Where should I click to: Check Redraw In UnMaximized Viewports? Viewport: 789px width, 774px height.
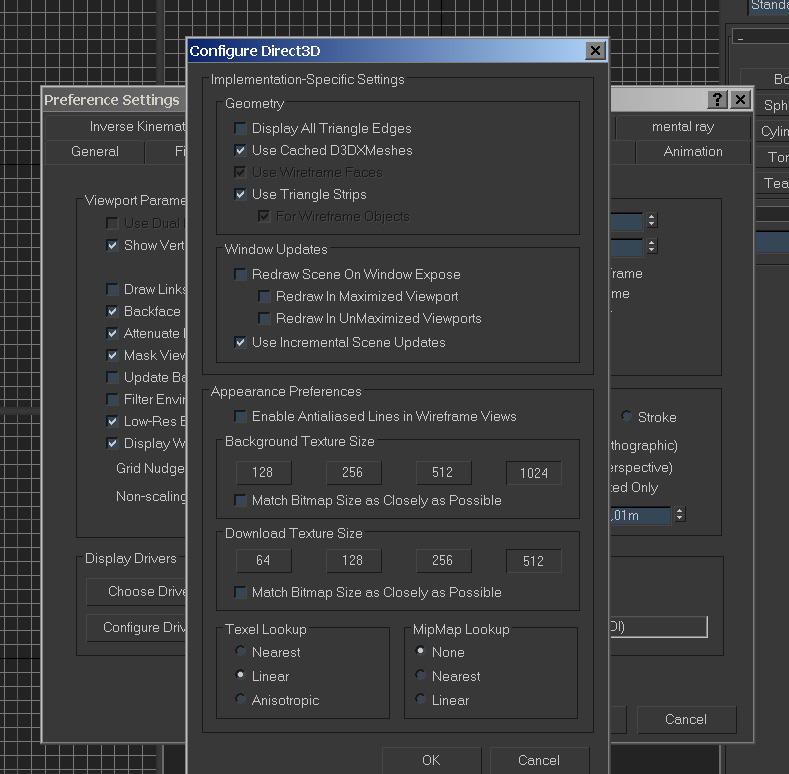click(x=264, y=319)
